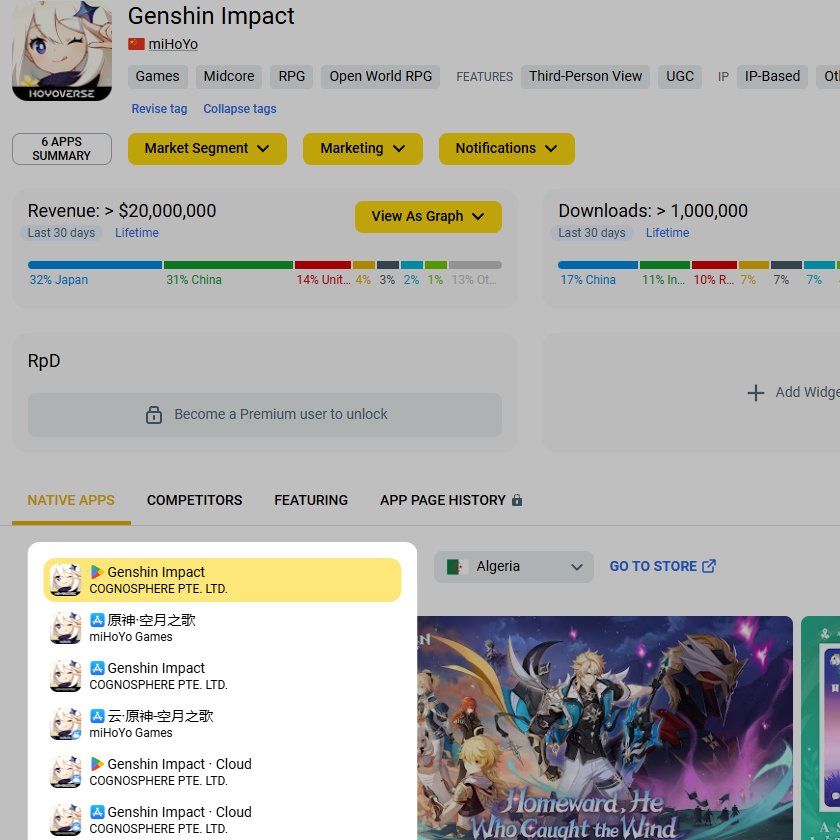The width and height of the screenshot is (840, 840).
Task: Switch Downloads to Lifetime
Action: pyautogui.click(x=667, y=233)
